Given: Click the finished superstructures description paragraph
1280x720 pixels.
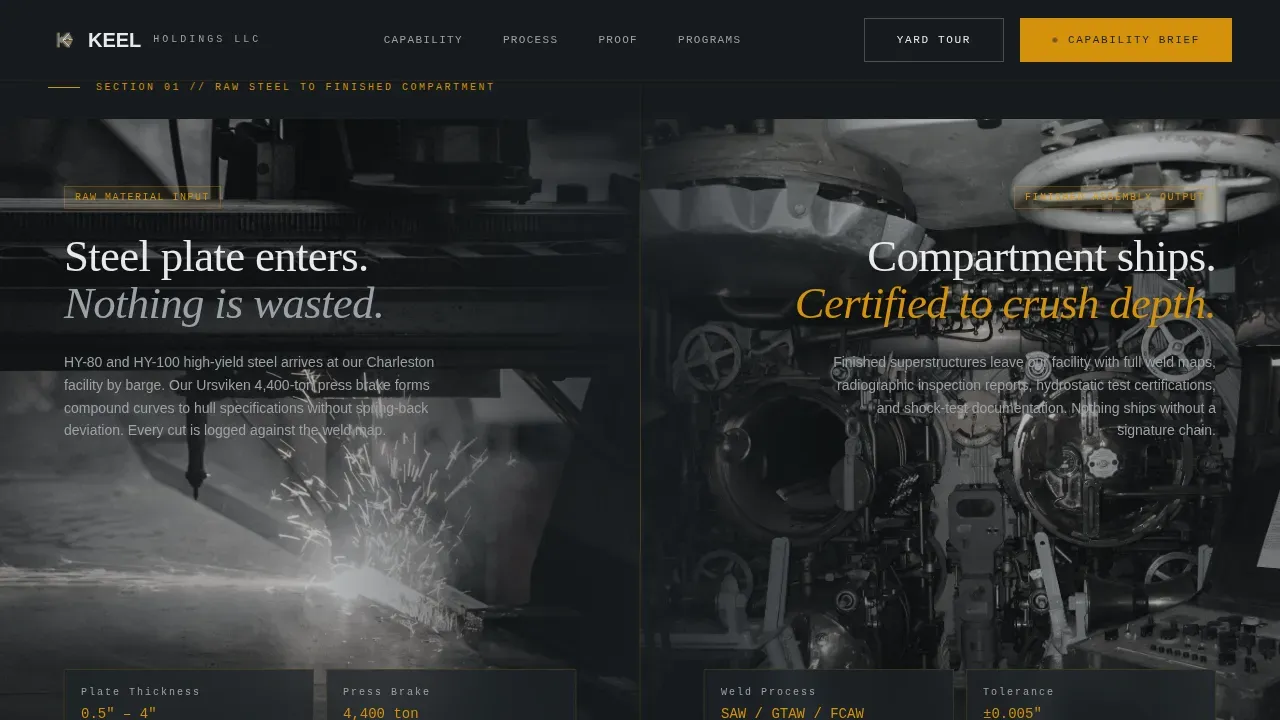Looking at the screenshot, I should coord(1024,396).
